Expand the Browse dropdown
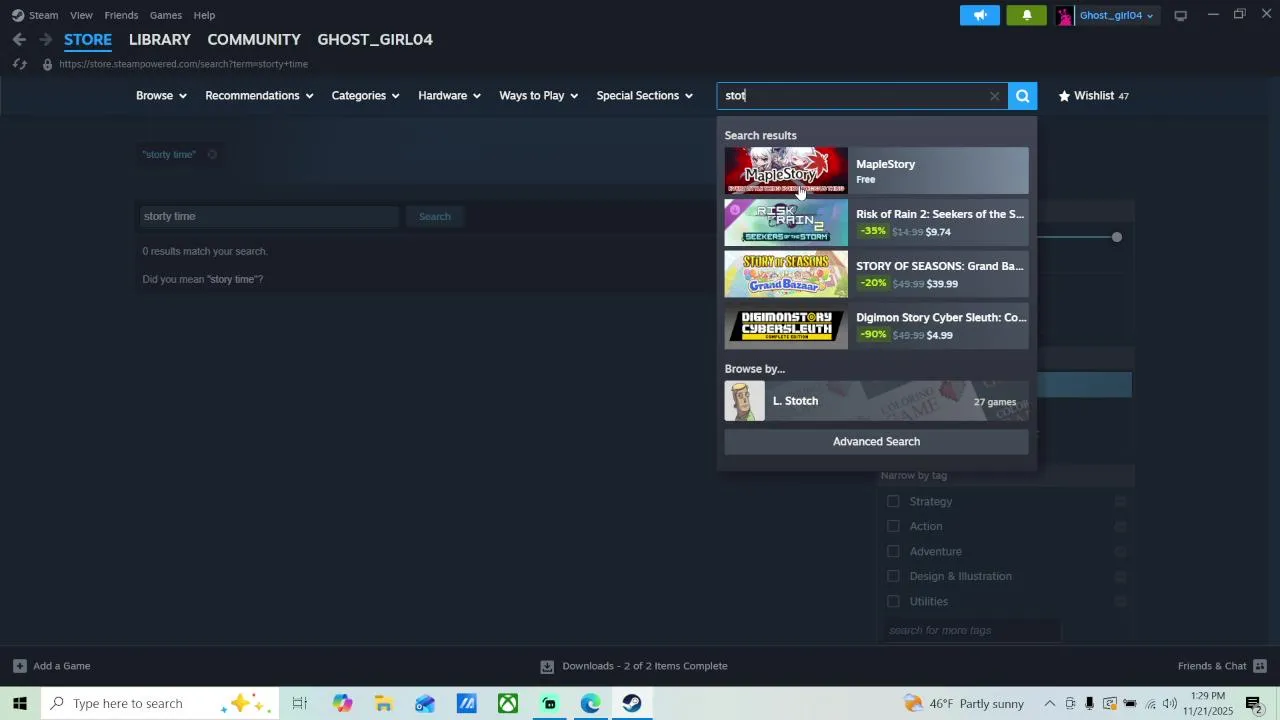Viewport: 1280px width, 720px height. coord(161,96)
